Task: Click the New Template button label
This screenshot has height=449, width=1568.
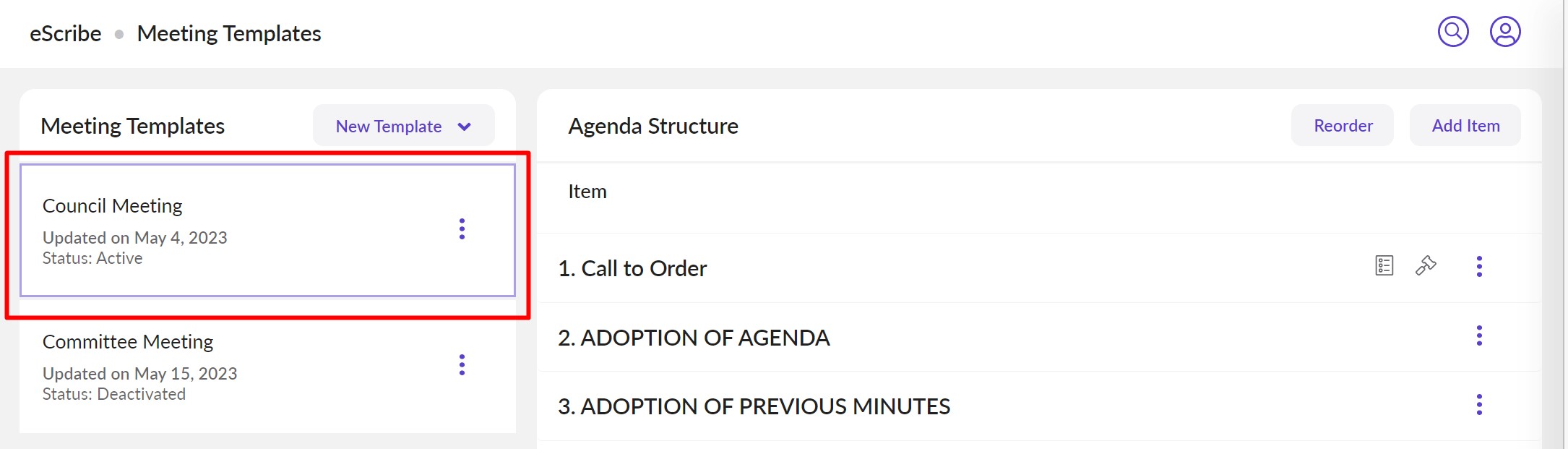Action: tap(388, 127)
